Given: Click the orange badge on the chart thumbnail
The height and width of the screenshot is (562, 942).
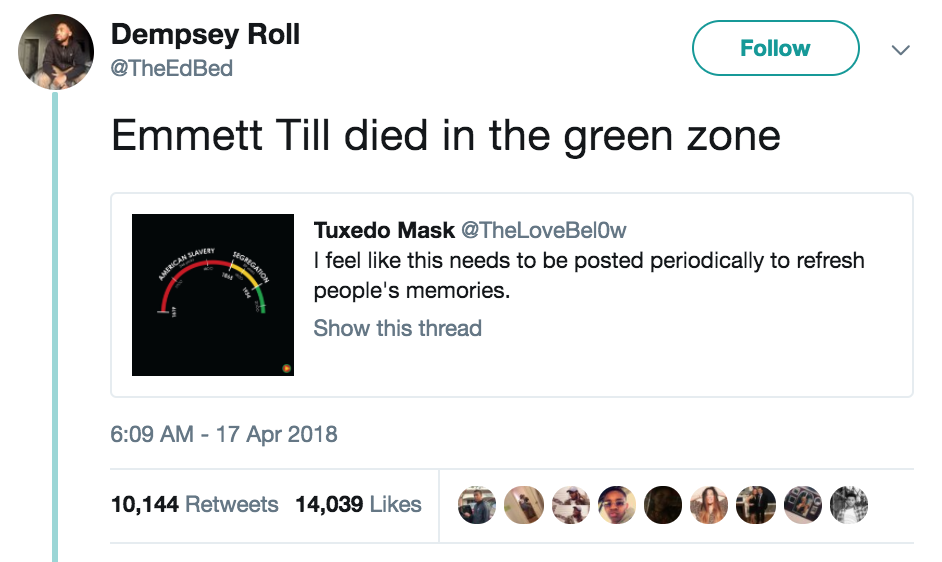Looking at the screenshot, I should coord(285,367).
